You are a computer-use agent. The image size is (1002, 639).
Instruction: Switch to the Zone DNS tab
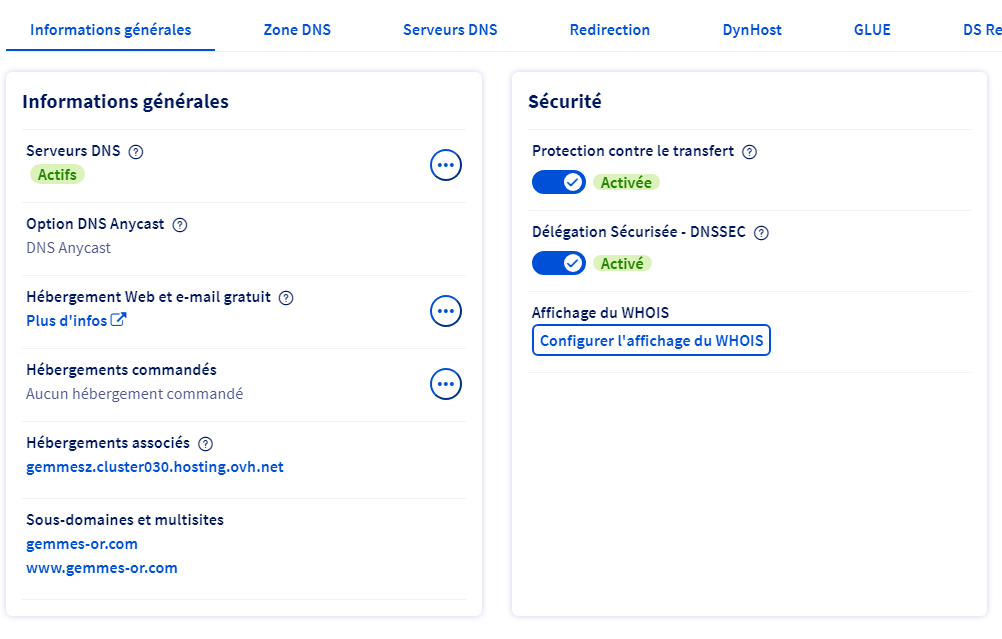[297, 30]
